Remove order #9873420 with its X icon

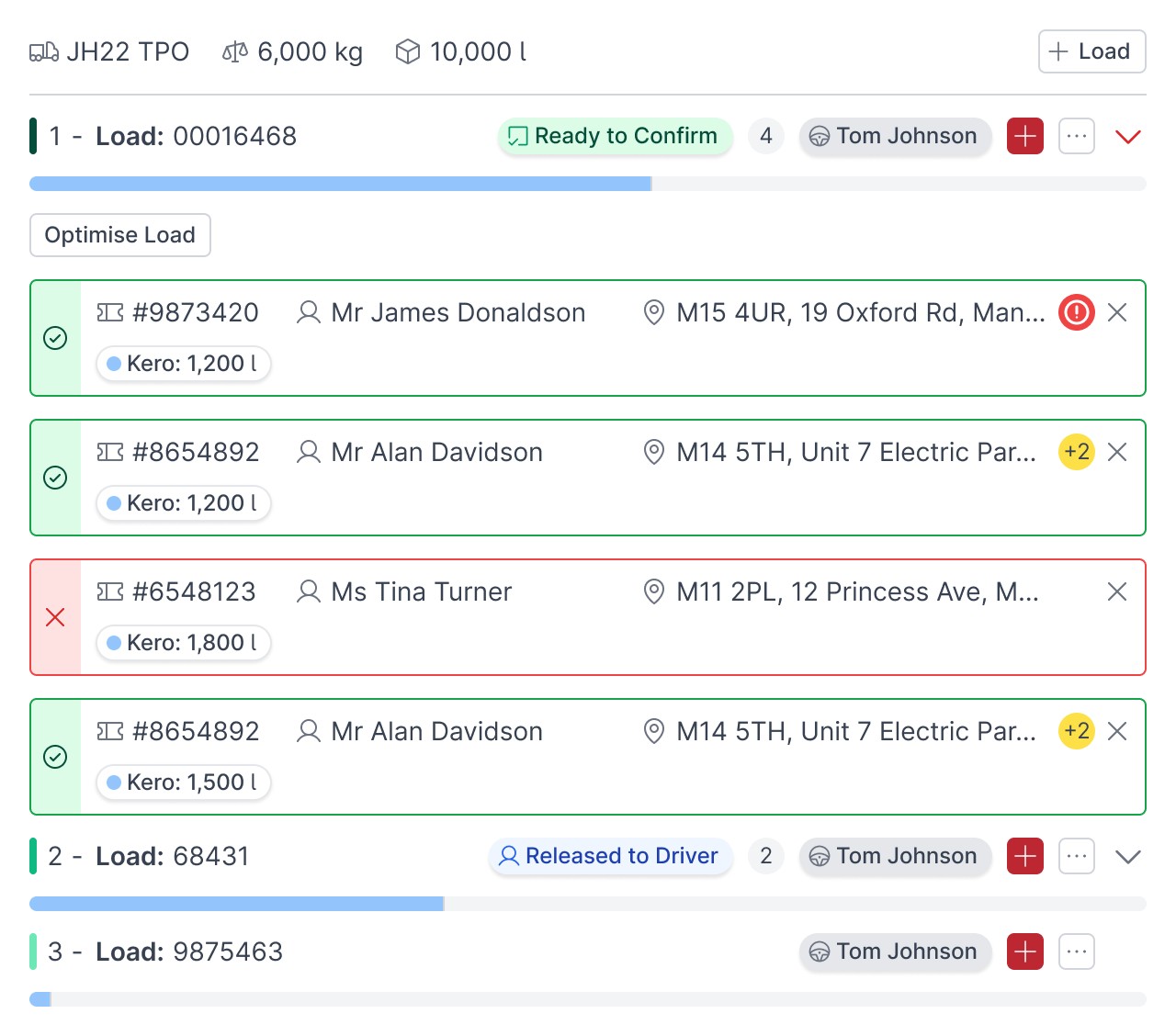point(1117,312)
